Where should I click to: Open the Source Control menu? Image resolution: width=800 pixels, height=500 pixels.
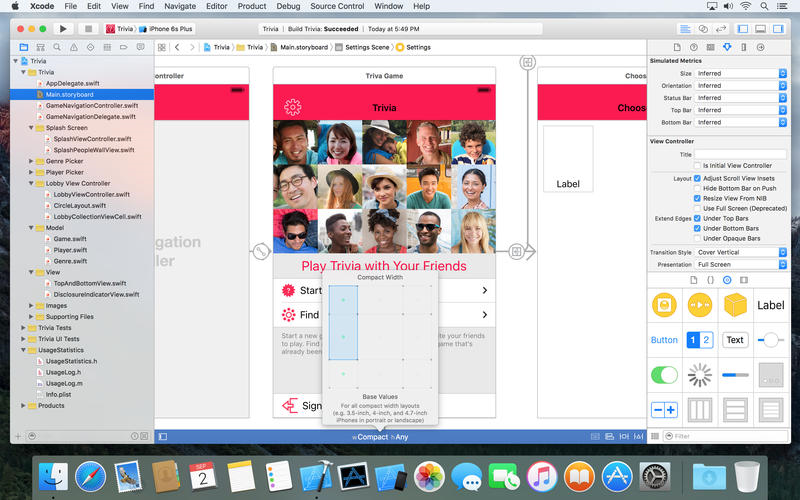click(x=337, y=6)
